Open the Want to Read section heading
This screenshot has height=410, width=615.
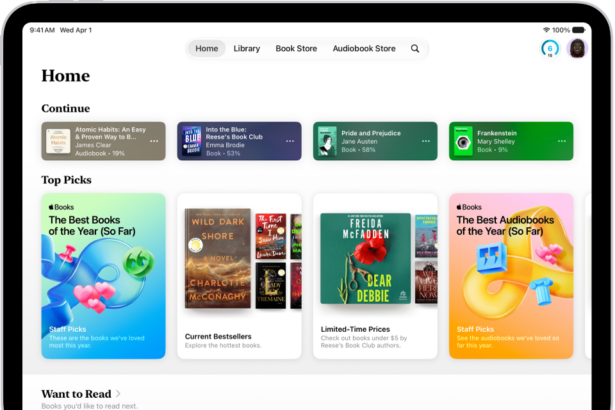click(x=76, y=394)
